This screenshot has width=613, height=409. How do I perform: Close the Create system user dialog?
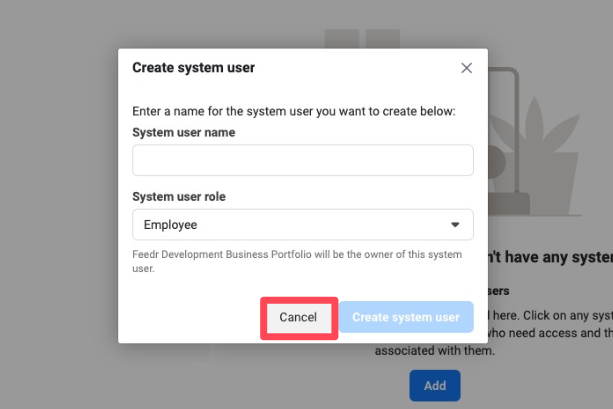pyautogui.click(x=466, y=68)
